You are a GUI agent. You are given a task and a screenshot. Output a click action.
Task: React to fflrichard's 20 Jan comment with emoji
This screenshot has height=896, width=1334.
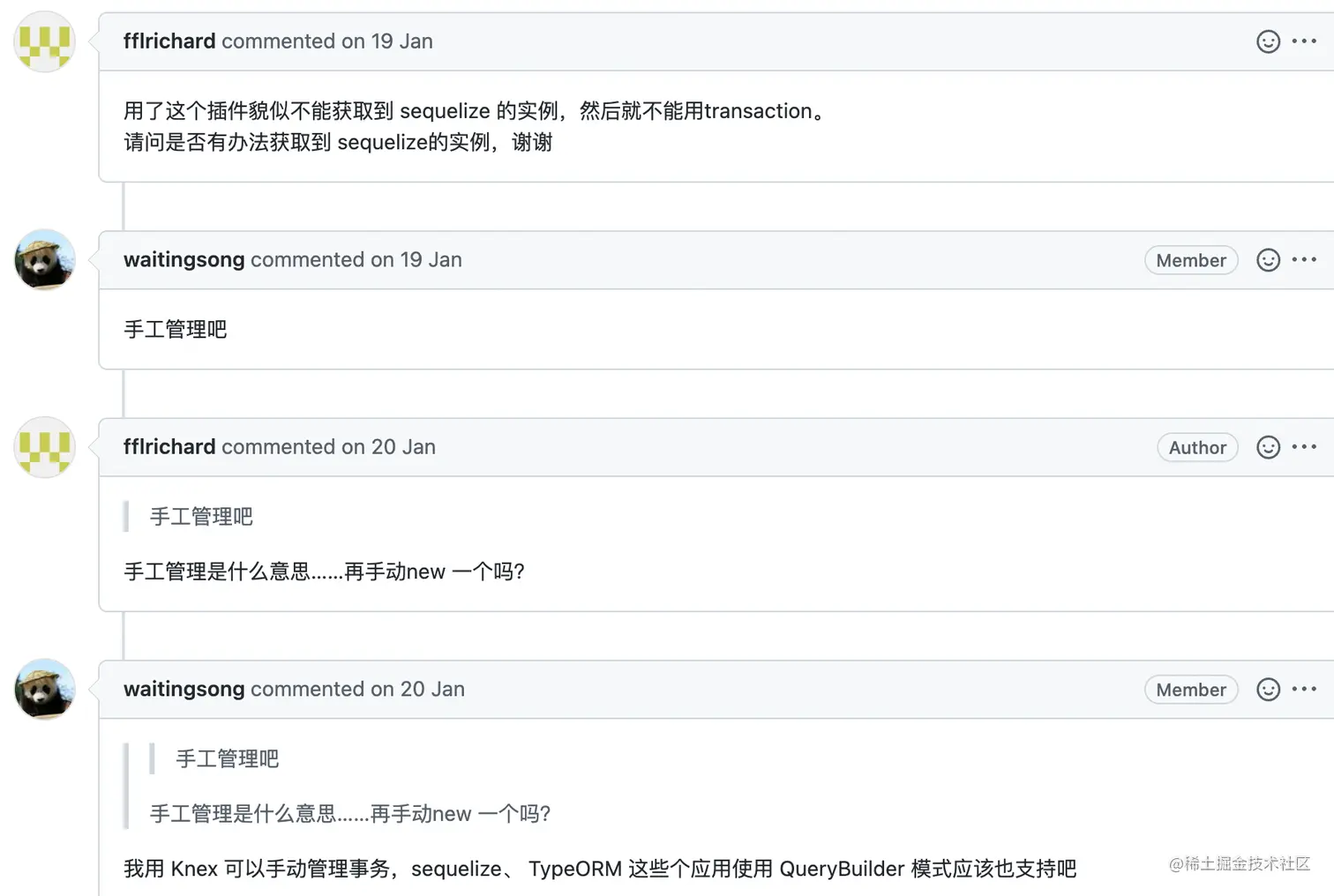[1268, 447]
